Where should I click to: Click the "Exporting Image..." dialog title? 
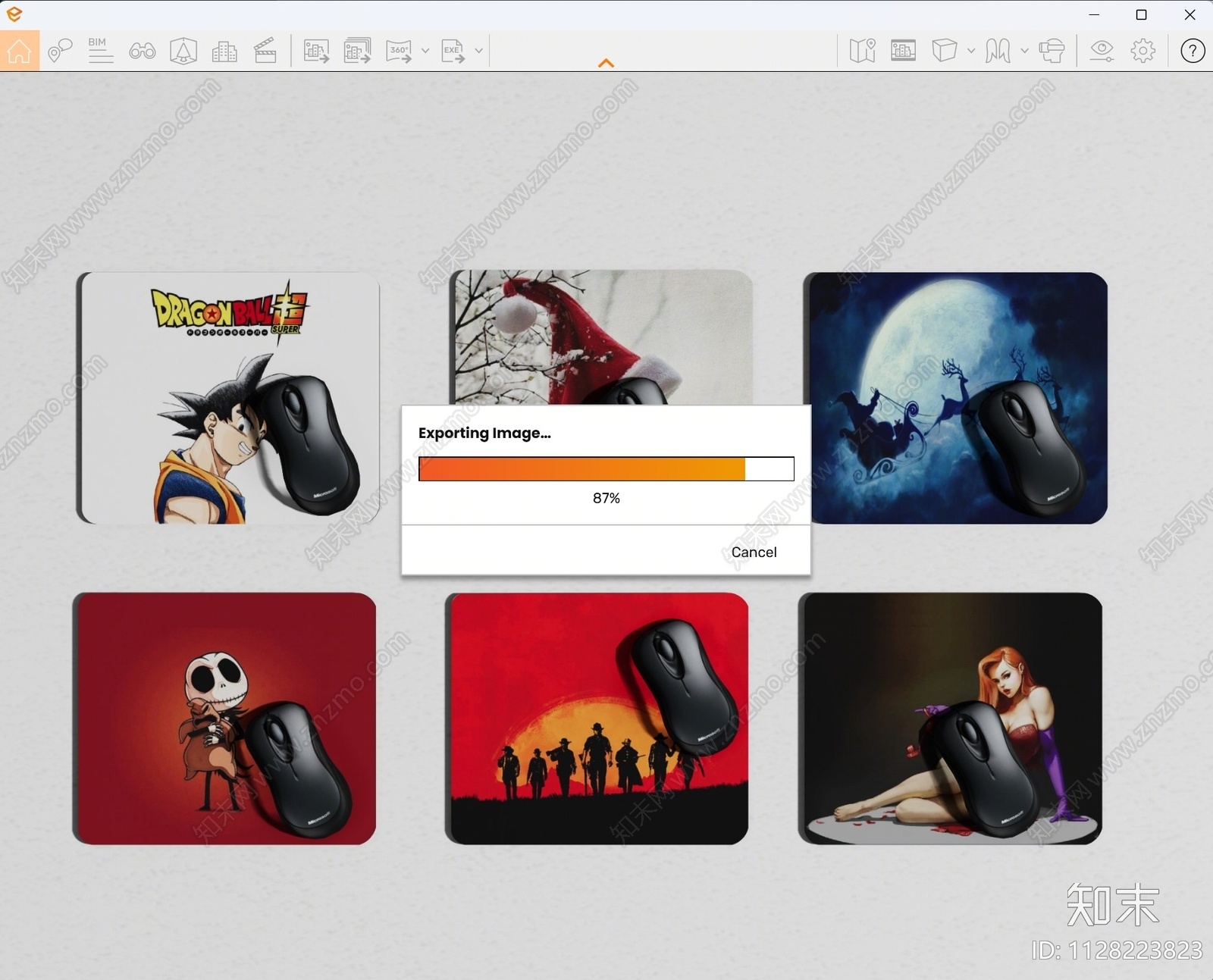click(x=484, y=433)
